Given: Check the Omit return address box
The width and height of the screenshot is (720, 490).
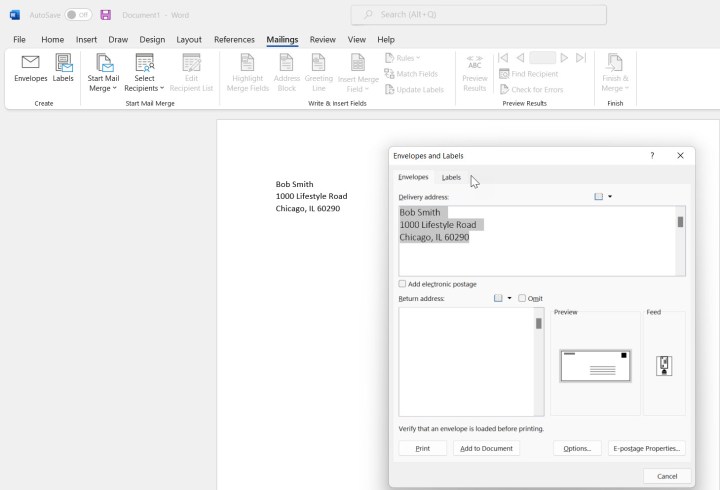Looking at the screenshot, I should [x=522, y=298].
